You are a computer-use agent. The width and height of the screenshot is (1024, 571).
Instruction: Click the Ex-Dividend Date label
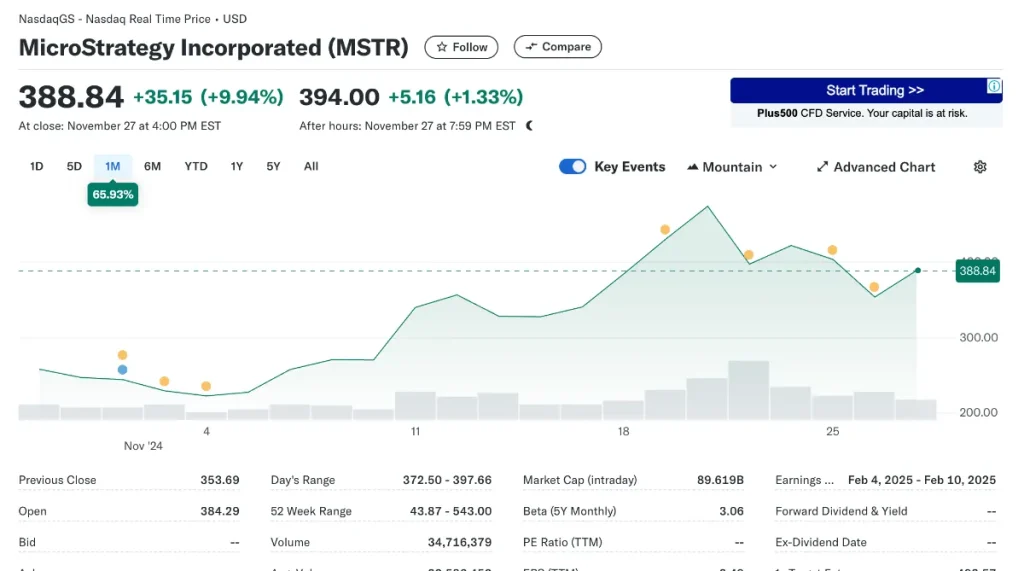(821, 542)
